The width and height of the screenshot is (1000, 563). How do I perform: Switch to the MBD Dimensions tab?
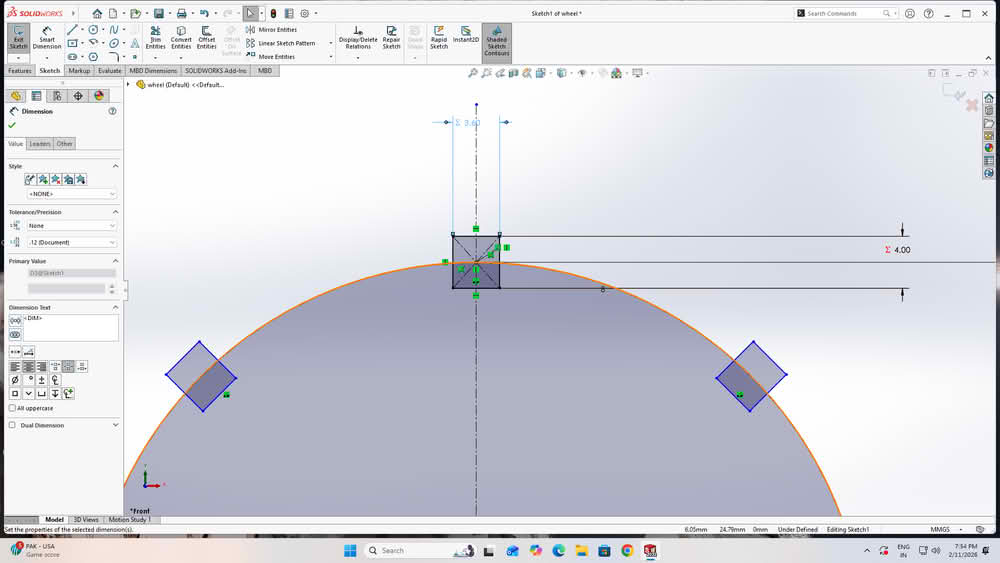point(153,71)
